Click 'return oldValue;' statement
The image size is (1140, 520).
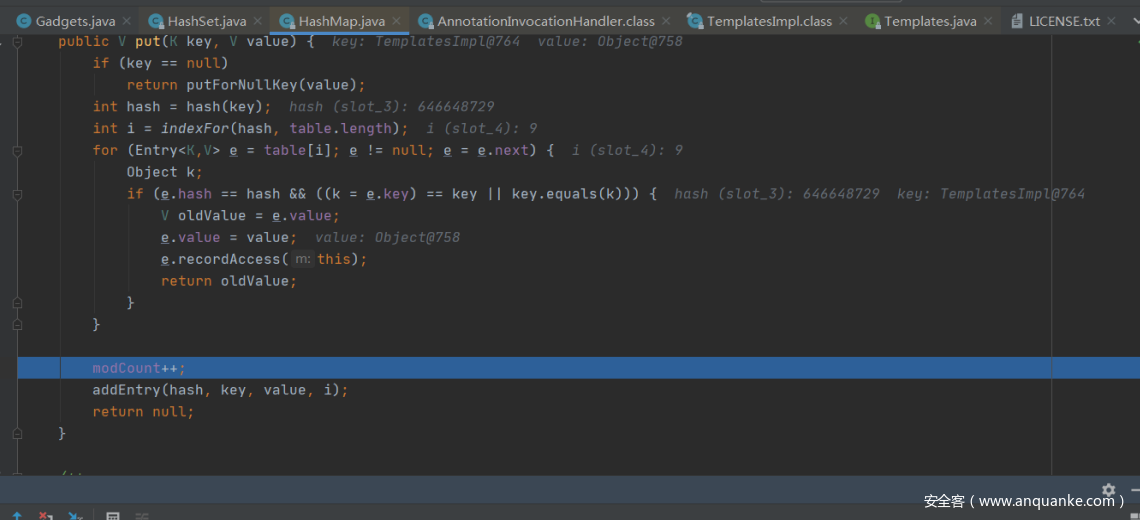pyautogui.click(x=229, y=281)
